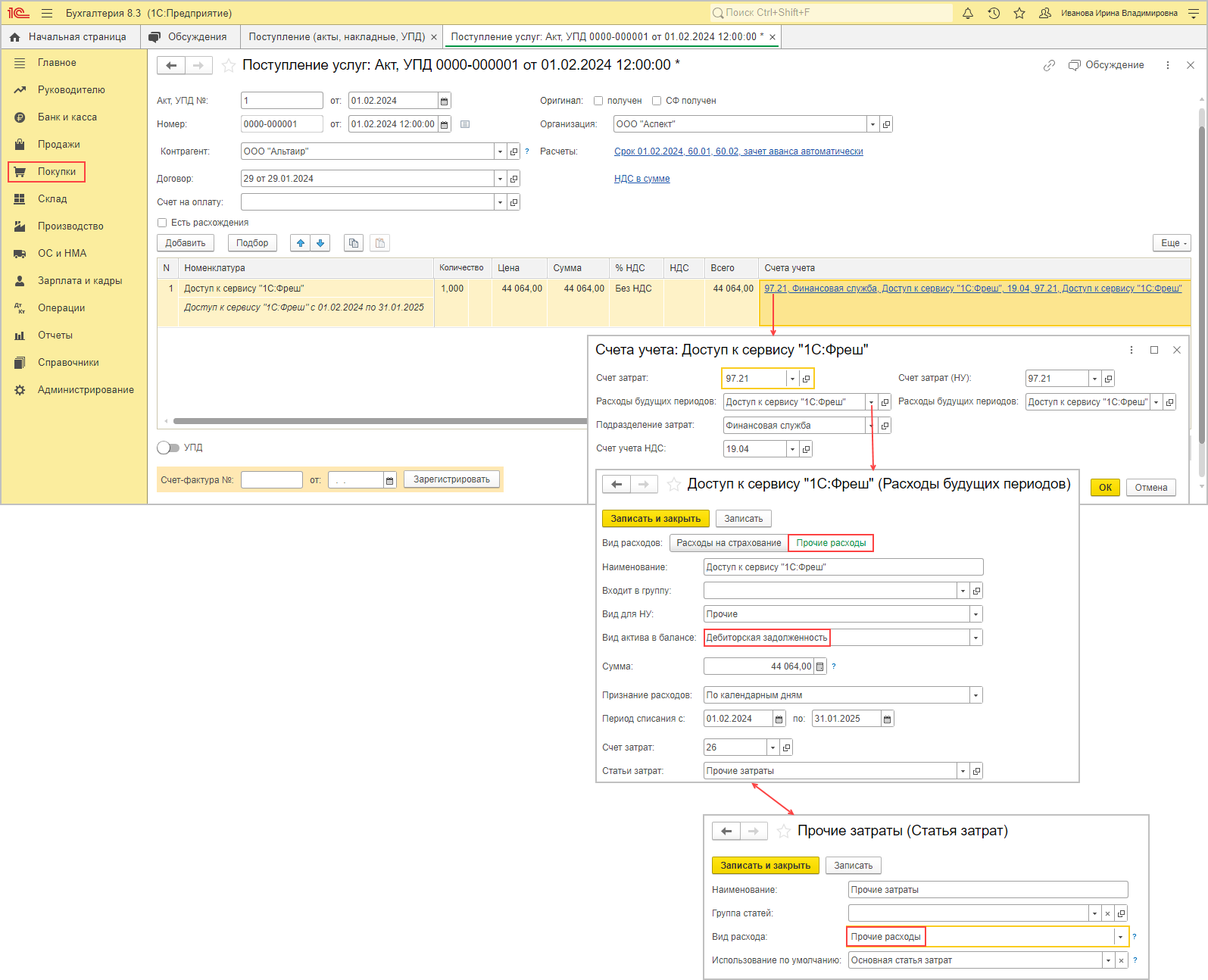Enable the СФ получен checkbox
The height and width of the screenshot is (980, 1208).
(x=657, y=101)
